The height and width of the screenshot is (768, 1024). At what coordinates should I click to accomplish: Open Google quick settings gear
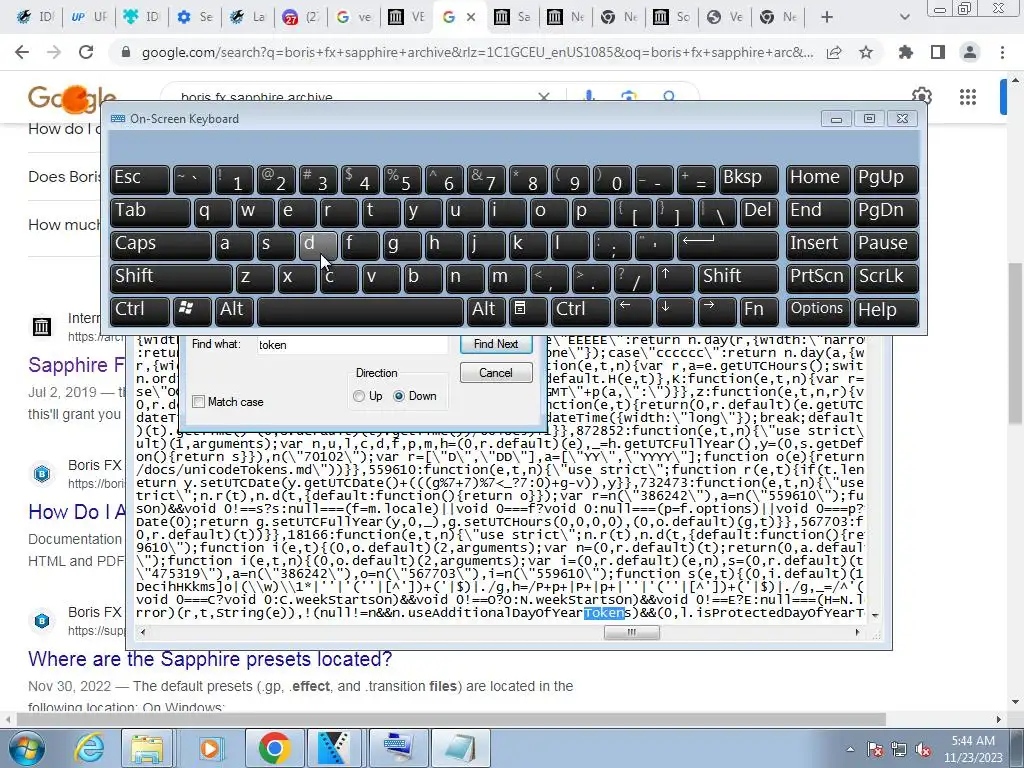coord(921,95)
